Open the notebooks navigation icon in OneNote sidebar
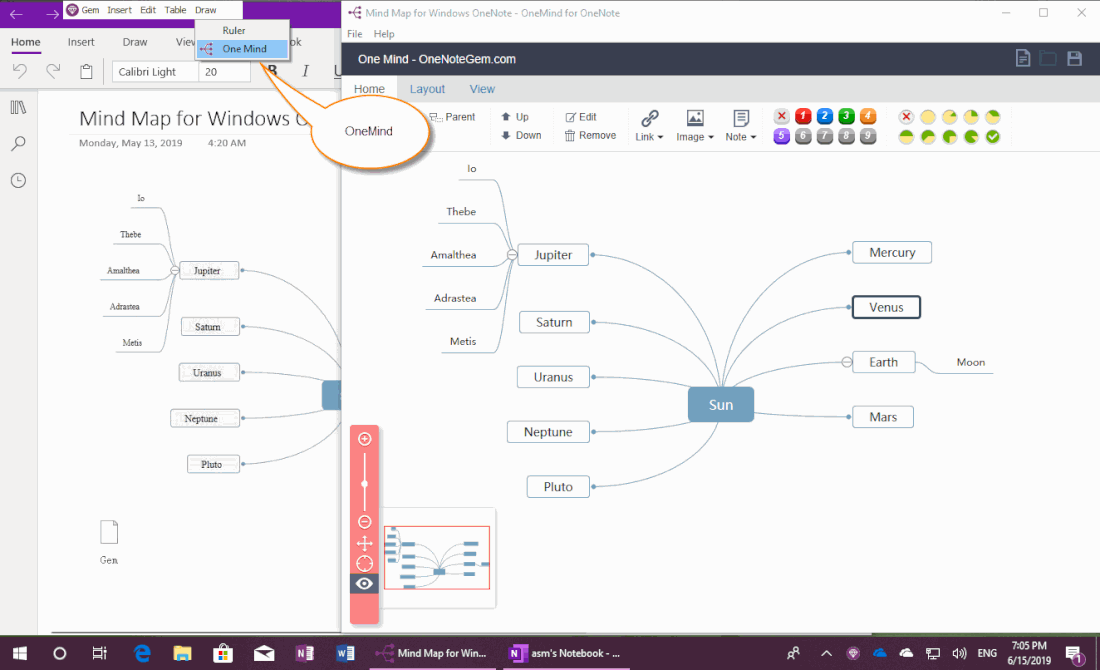This screenshot has width=1100, height=670. [18, 107]
